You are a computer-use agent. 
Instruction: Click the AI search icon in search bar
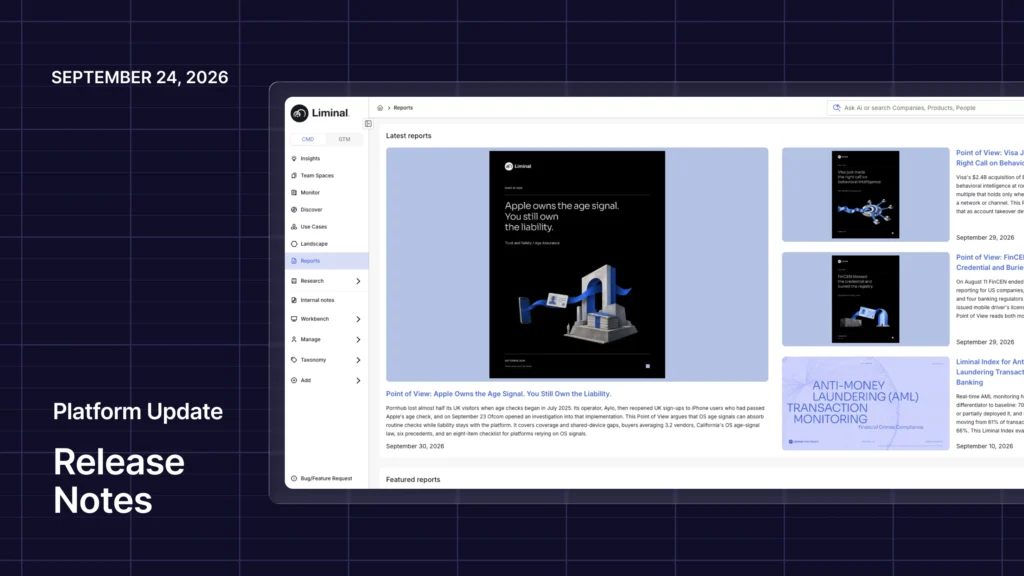pos(837,108)
